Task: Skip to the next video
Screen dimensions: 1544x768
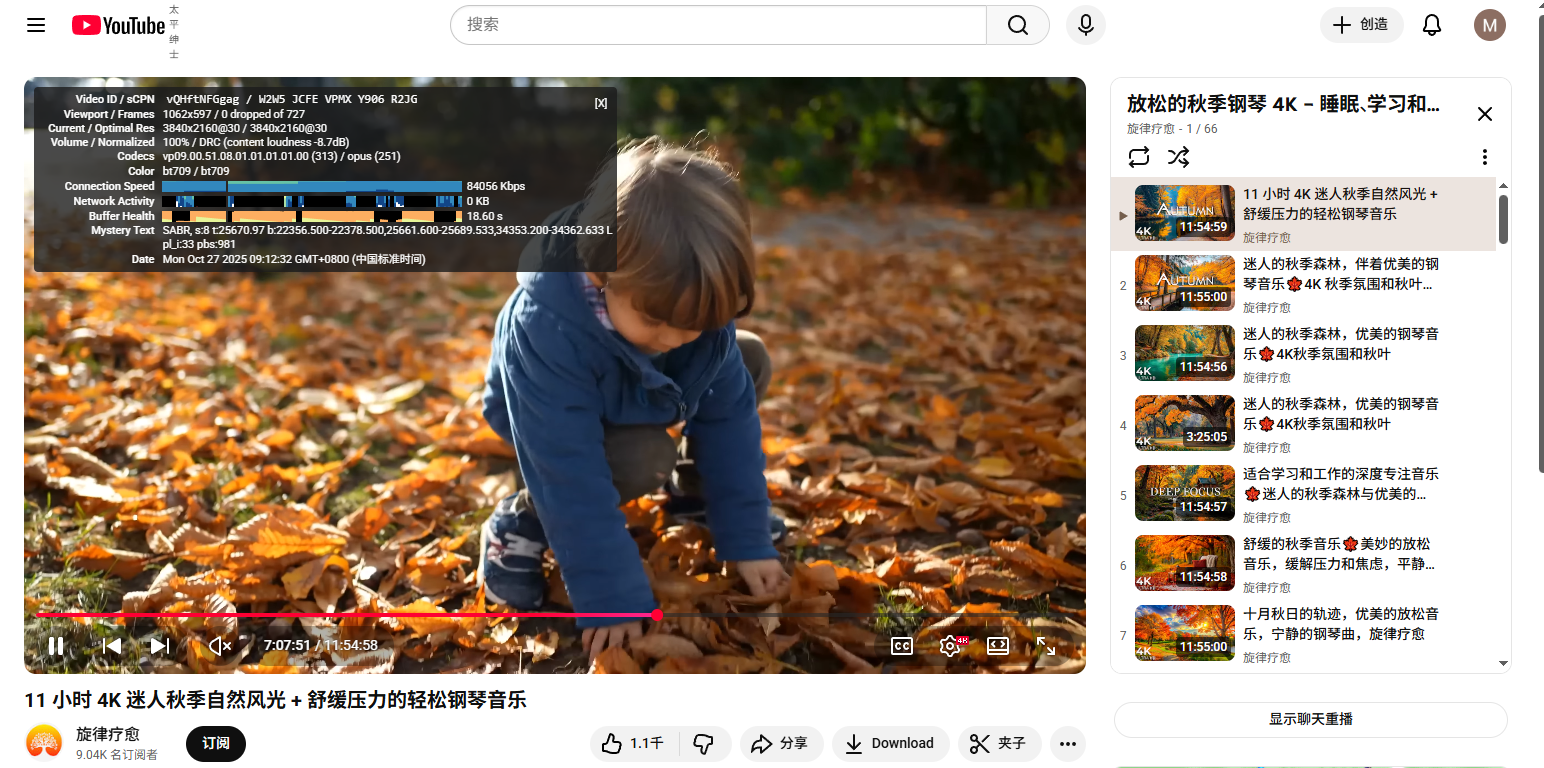Action: coord(160,645)
